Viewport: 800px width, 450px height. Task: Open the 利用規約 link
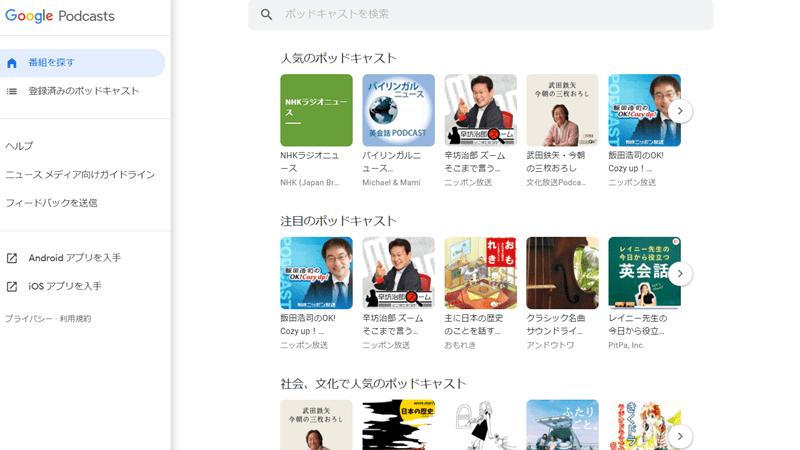(x=75, y=319)
